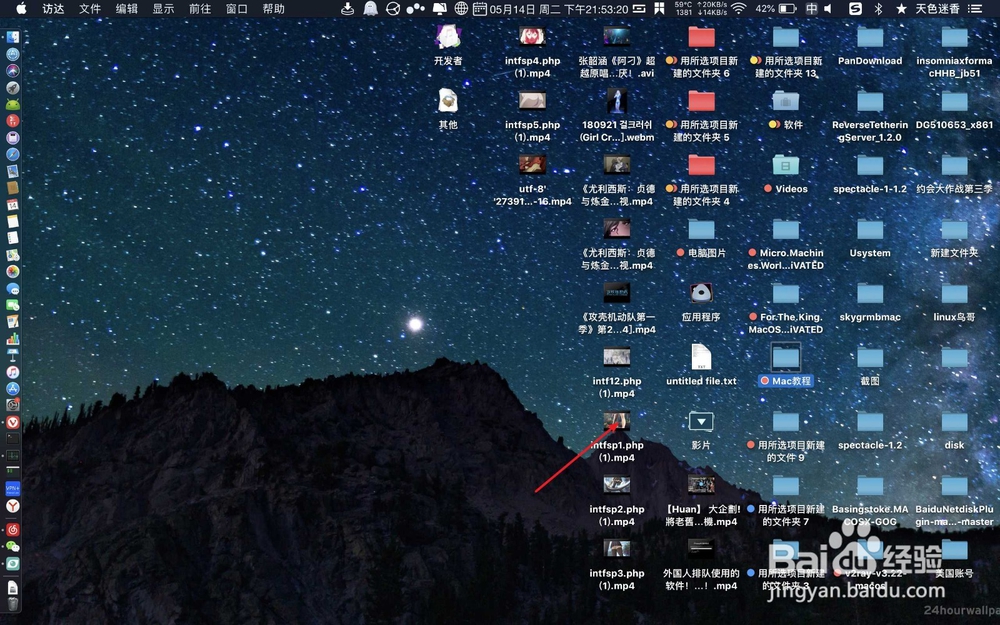Open the 前往 menu
Image resolution: width=1000 pixels, height=625 pixels.
pyautogui.click(x=198, y=9)
